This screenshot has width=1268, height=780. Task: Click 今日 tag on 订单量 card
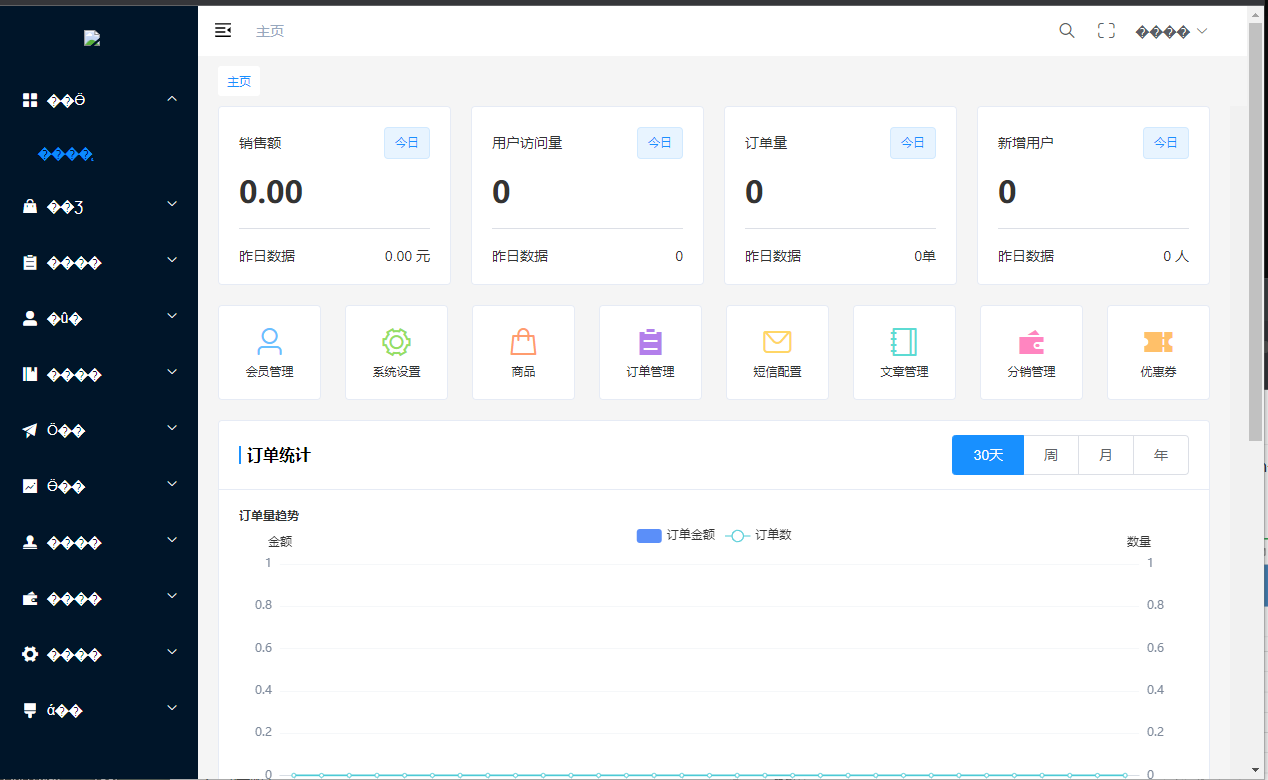coord(913,143)
